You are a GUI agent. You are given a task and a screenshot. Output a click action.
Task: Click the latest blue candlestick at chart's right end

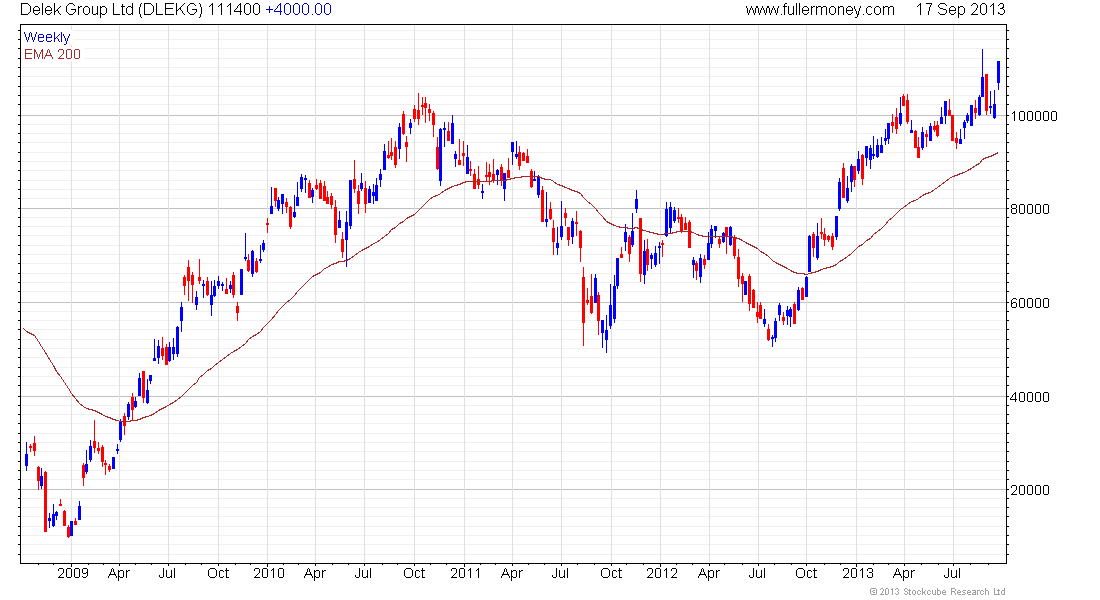998,74
